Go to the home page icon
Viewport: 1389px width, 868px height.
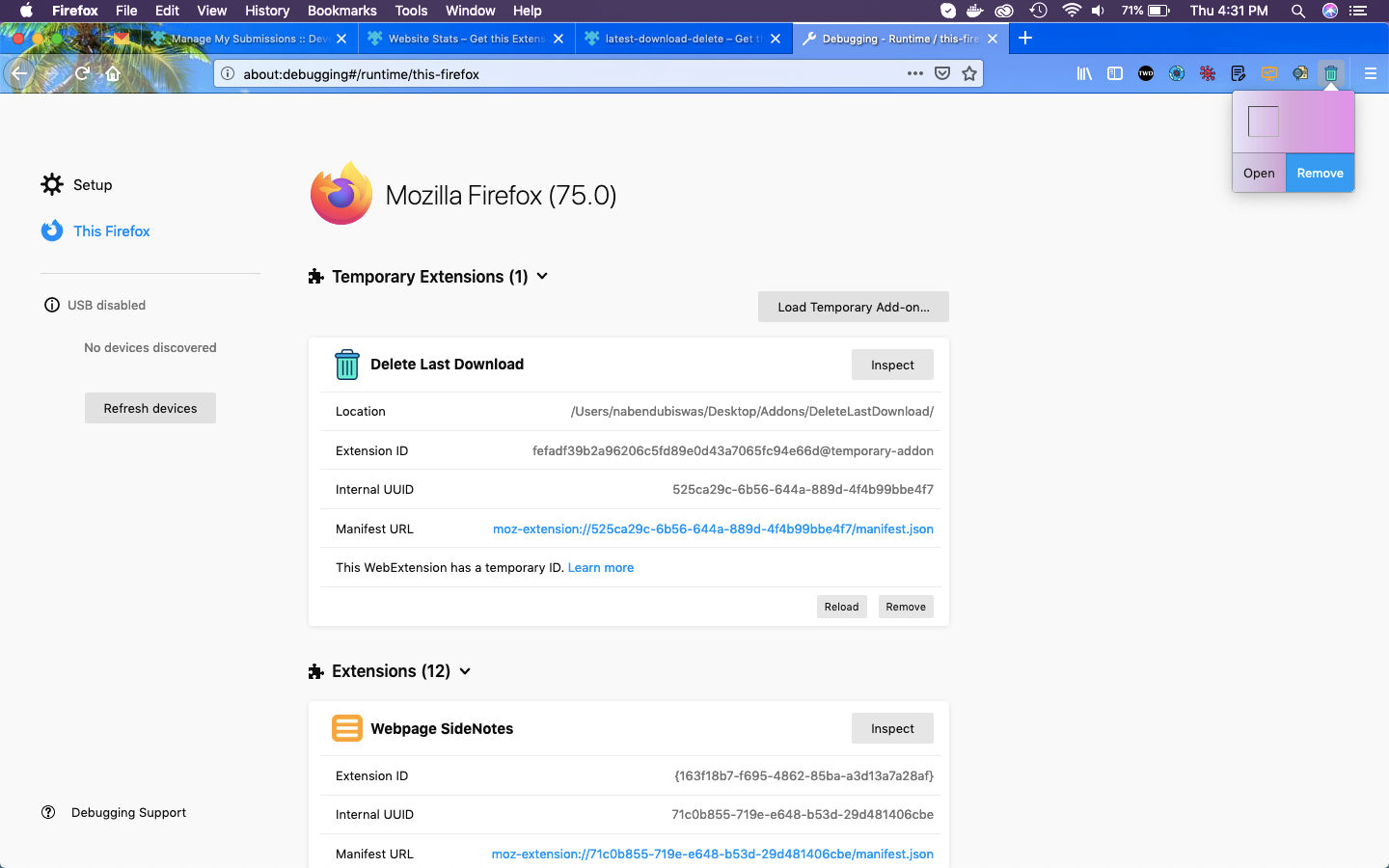coord(113,73)
